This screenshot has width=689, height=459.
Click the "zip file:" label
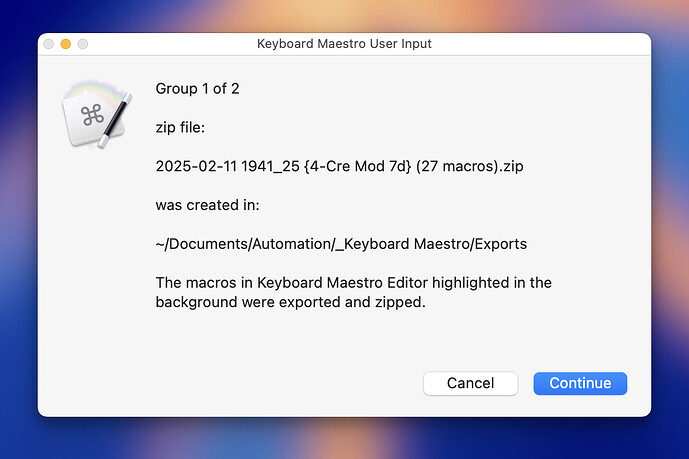click(180, 127)
